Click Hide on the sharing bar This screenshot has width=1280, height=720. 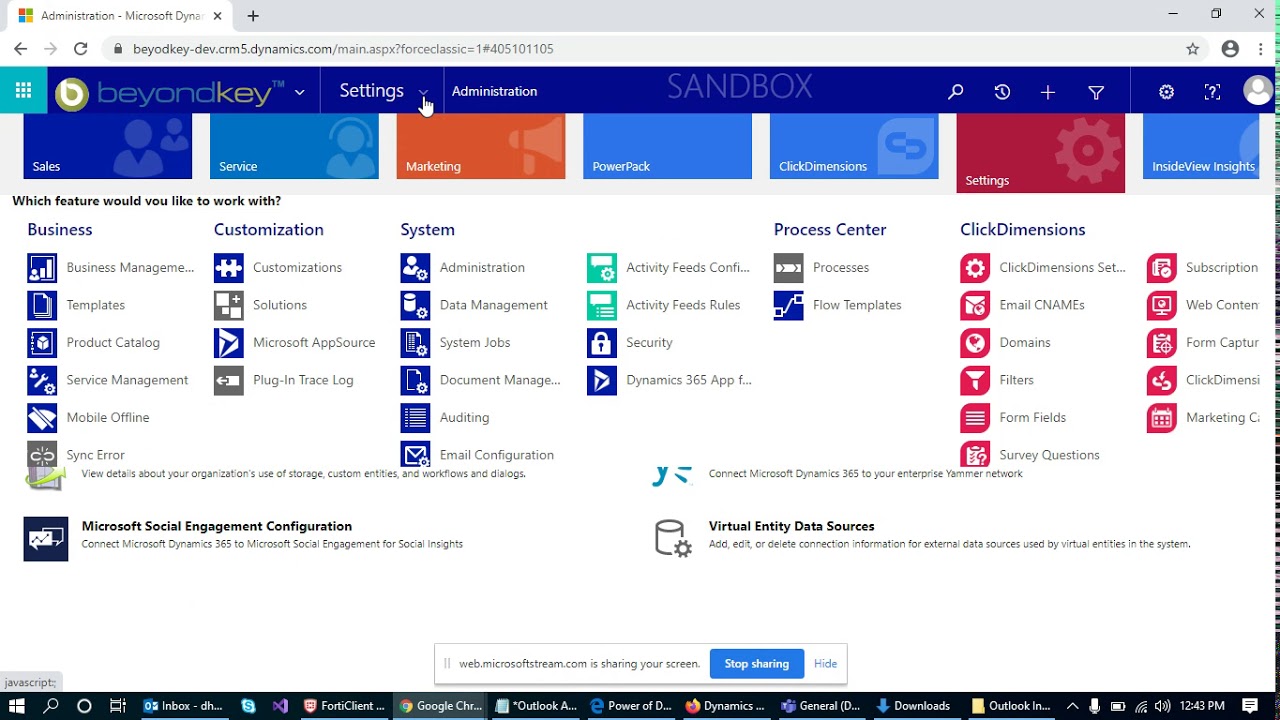[x=825, y=664]
